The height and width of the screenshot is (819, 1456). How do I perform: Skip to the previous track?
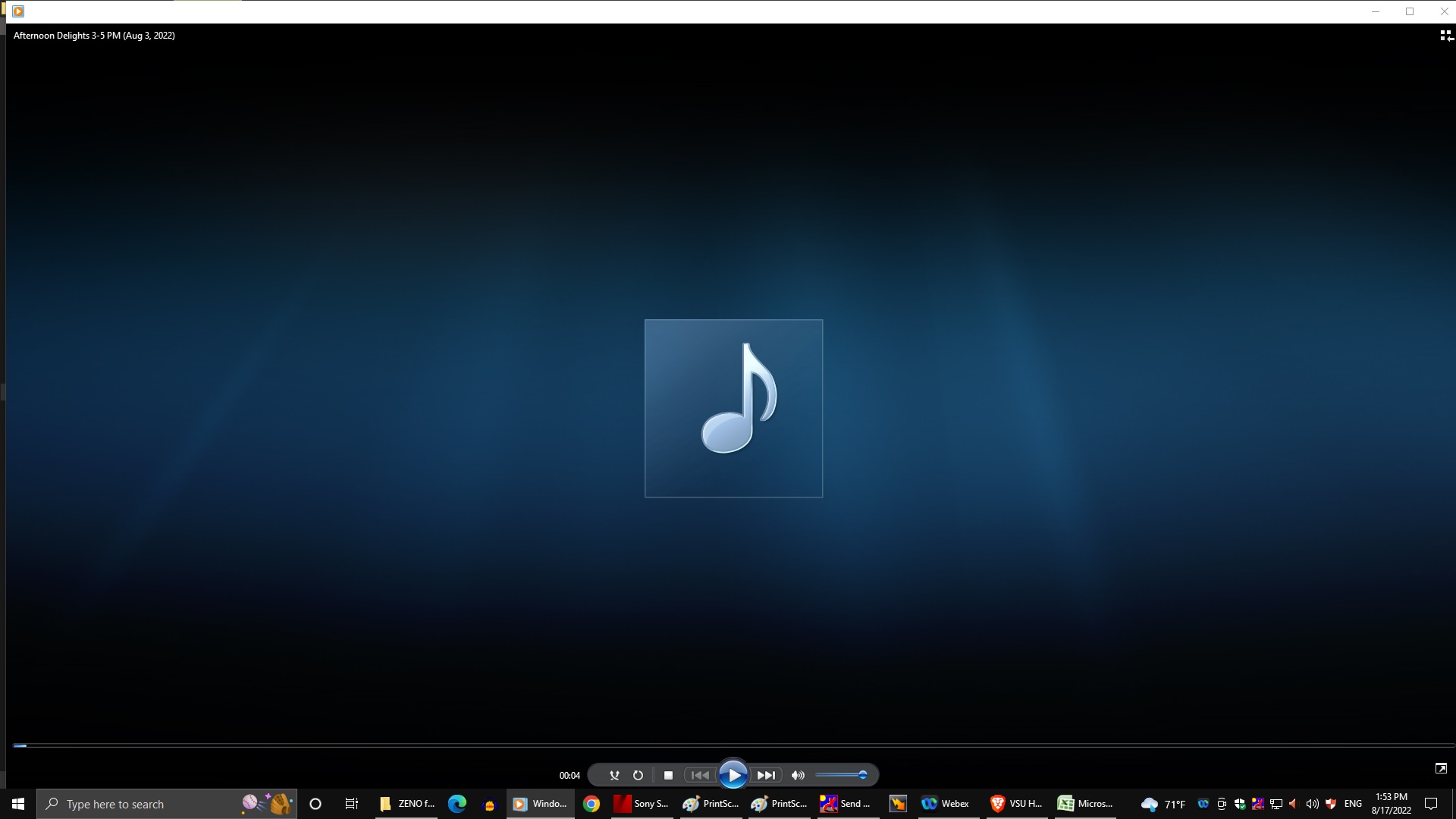(x=699, y=775)
